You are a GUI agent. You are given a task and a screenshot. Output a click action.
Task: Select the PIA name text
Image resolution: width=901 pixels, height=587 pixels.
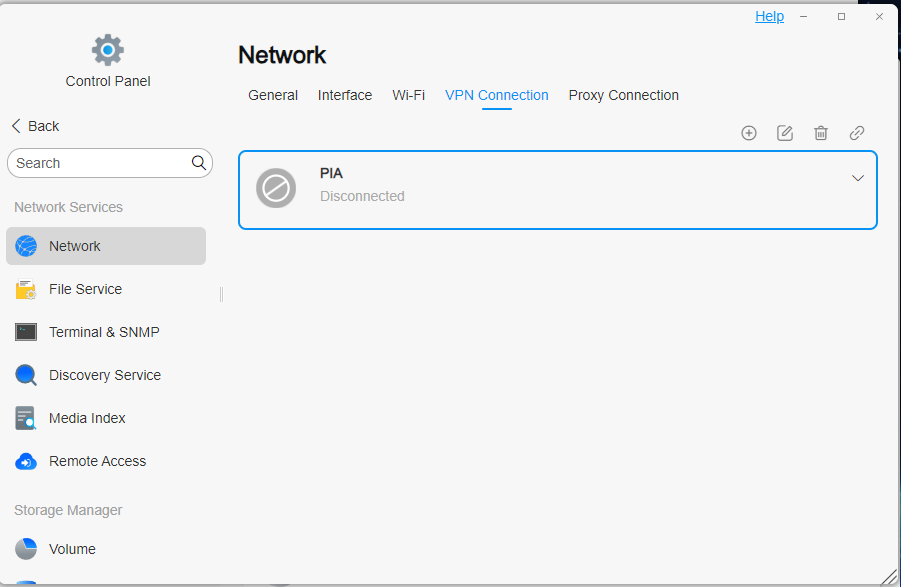tap(331, 173)
